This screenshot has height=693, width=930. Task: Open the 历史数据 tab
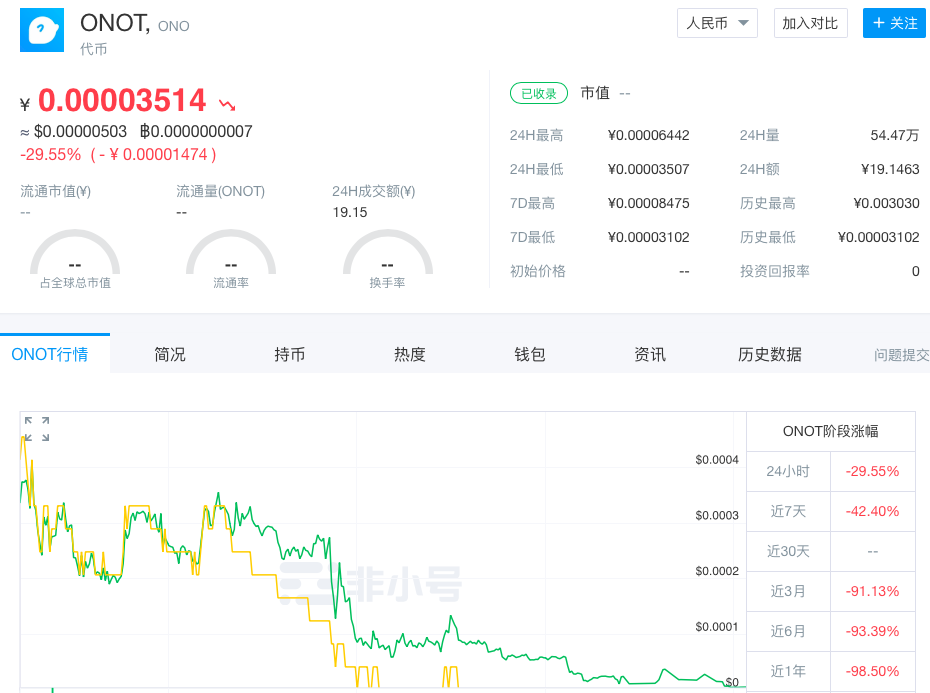tap(770, 354)
